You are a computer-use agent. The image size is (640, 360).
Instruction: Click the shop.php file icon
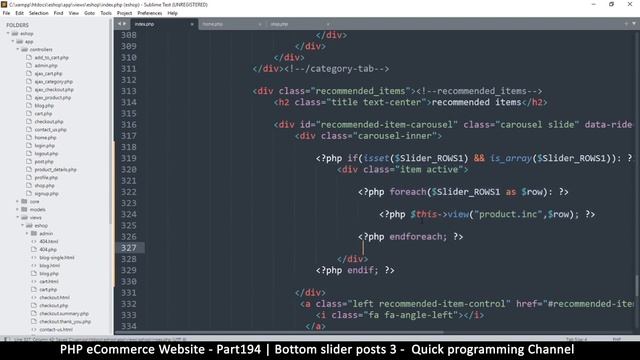click(x=29, y=185)
